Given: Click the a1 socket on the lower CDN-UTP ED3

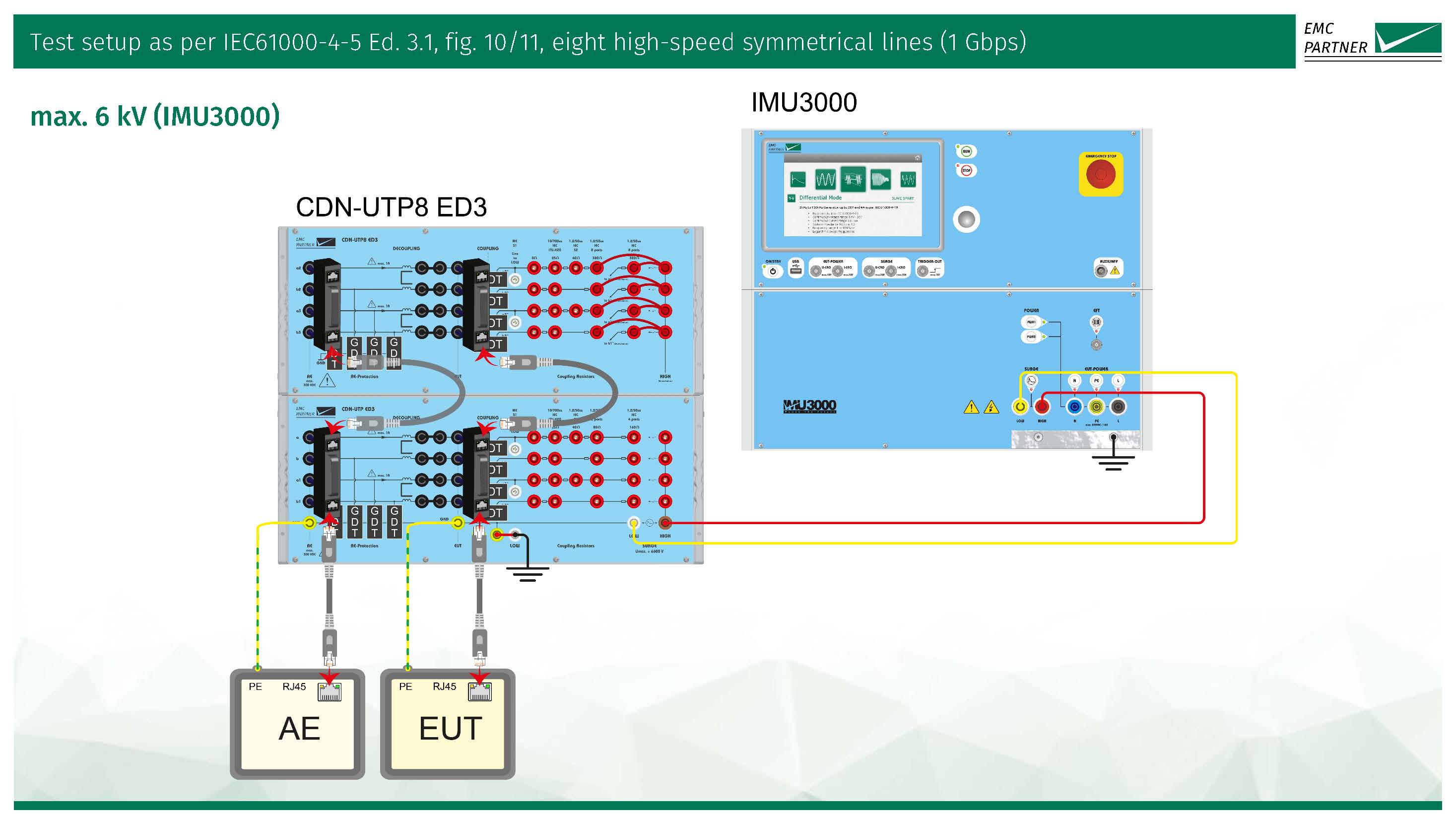Looking at the screenshot, I should pos(309,480).
